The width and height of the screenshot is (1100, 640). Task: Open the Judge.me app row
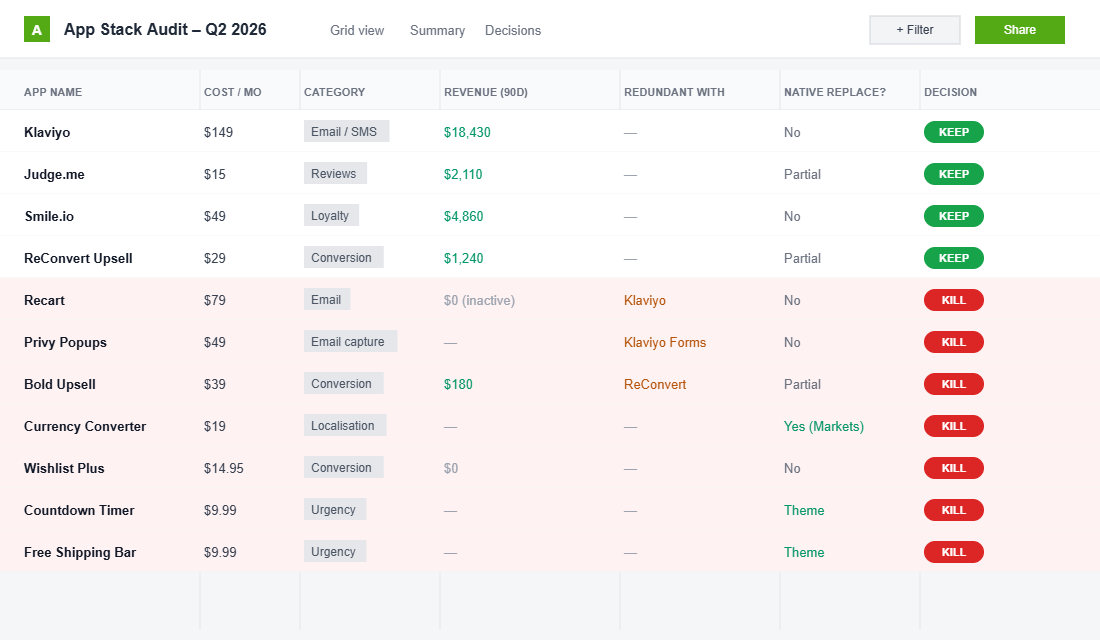[54, 174]
